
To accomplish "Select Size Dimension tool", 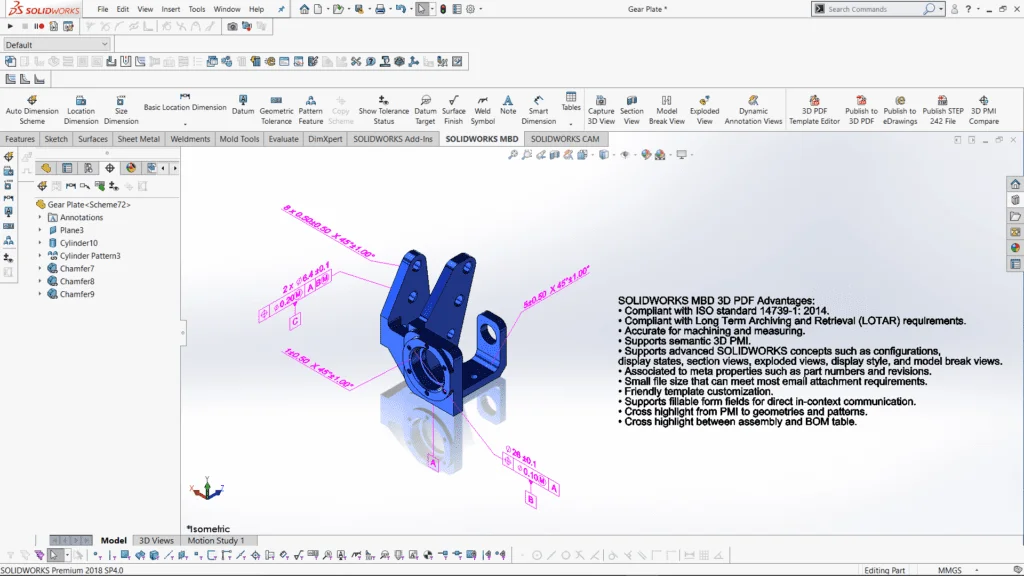I will (121, 110).
